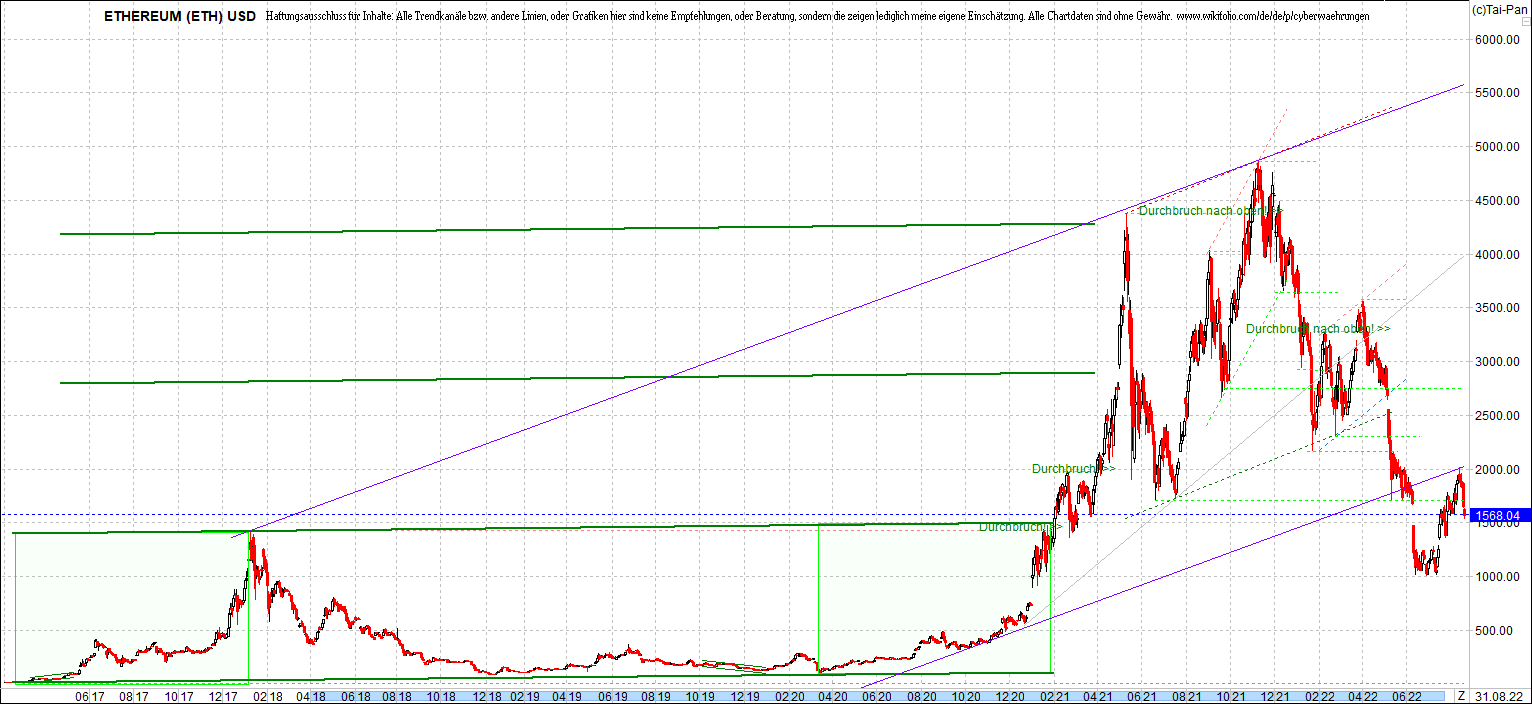Click the 12'20 label on time axis
The image size is (1532, 704).
tap(1011, 696)
